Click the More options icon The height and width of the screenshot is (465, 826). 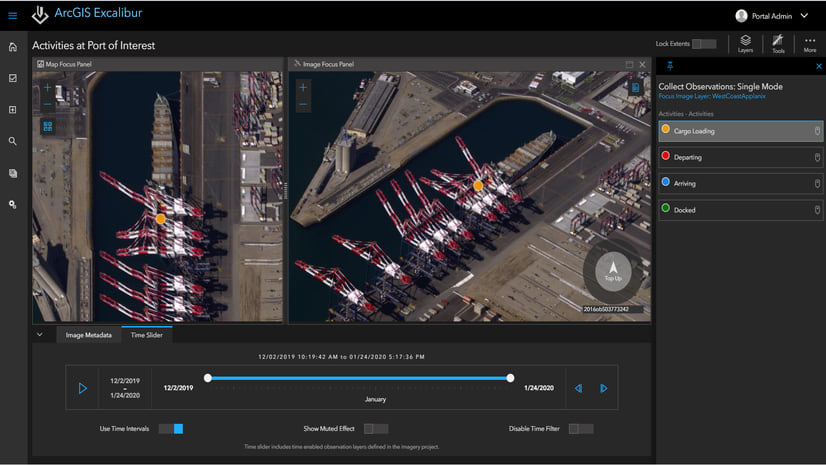pos(810,43)
